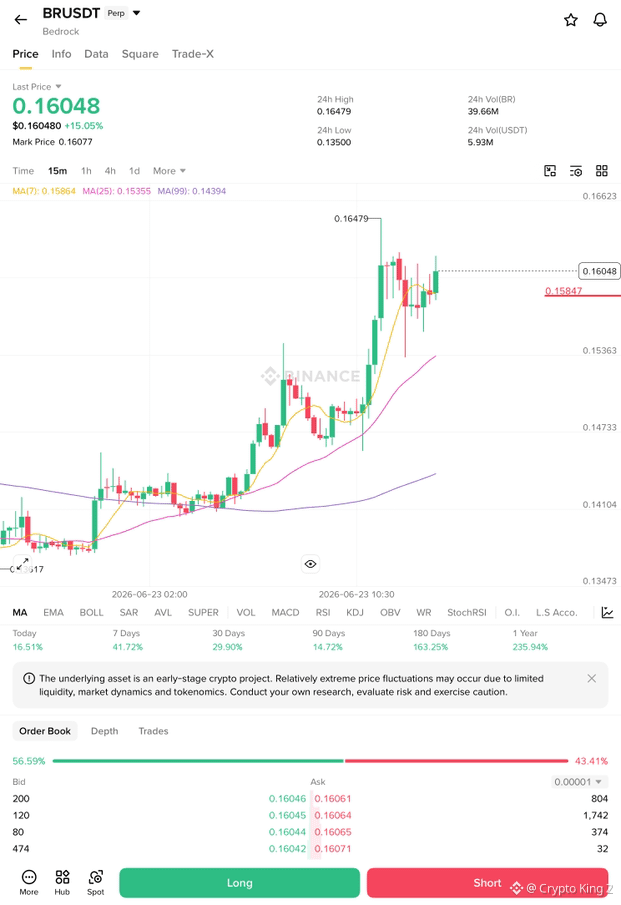621x905 pixels.
Task: Toggle the L.S Acco. indicator
Action: (x=556, y=612)
